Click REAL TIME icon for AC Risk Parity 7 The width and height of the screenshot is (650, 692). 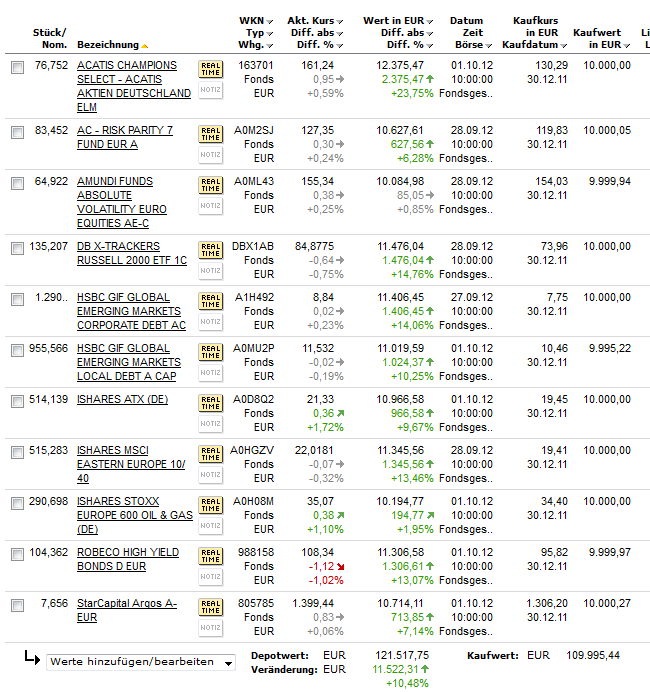pyautogui.click(x=210, y=134)
